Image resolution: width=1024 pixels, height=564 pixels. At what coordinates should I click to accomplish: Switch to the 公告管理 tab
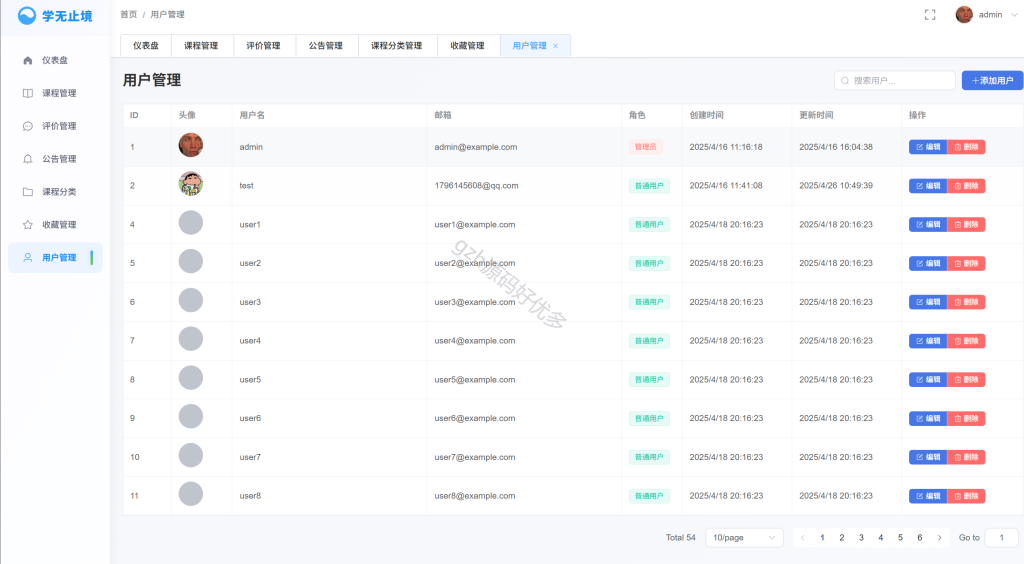[326, 46]
